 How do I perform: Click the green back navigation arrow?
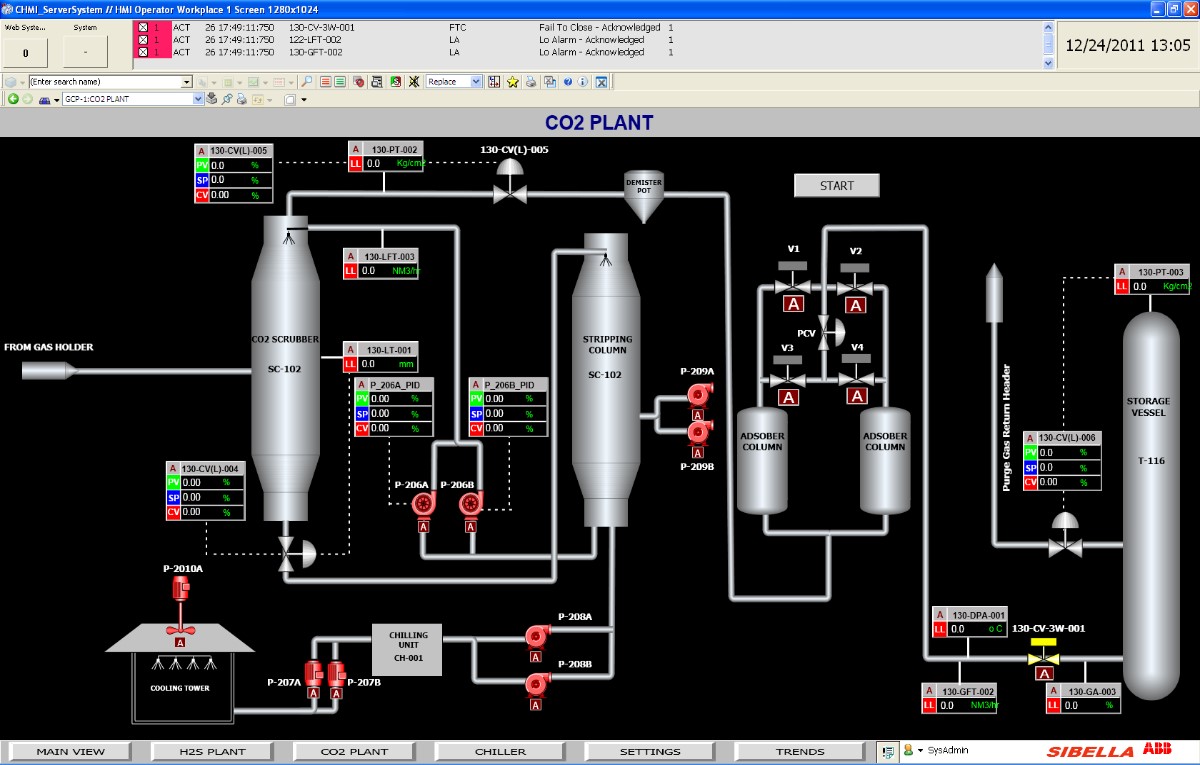click(x=13, y=99)
